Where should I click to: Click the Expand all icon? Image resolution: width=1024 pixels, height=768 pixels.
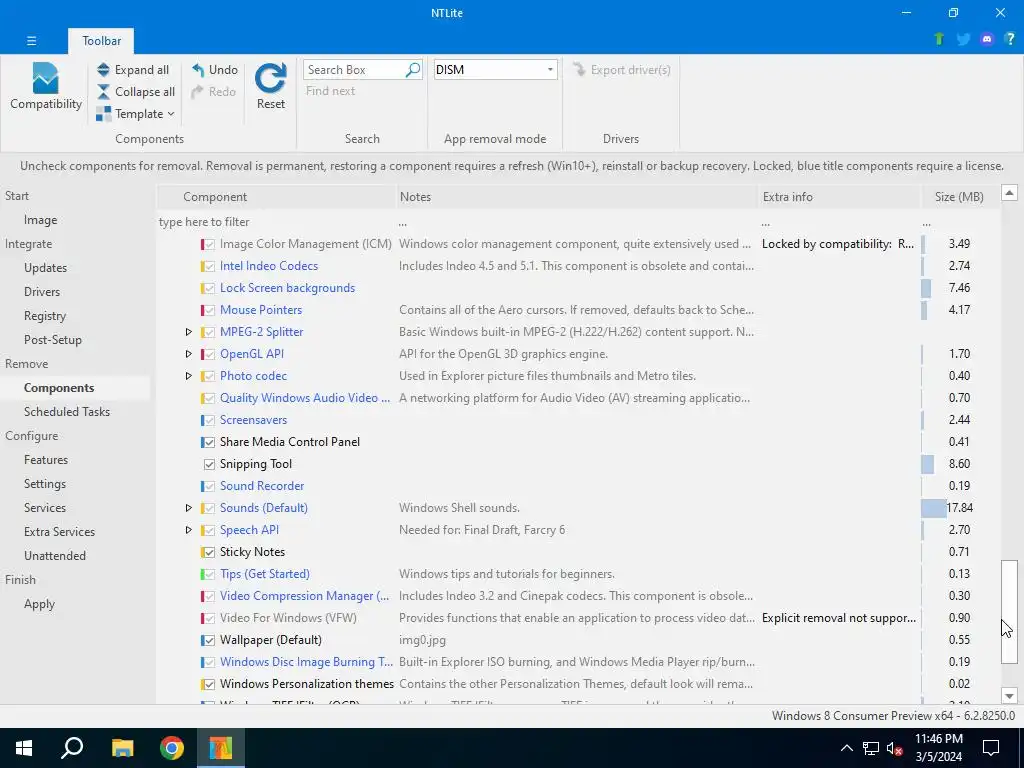coord(103,70)
